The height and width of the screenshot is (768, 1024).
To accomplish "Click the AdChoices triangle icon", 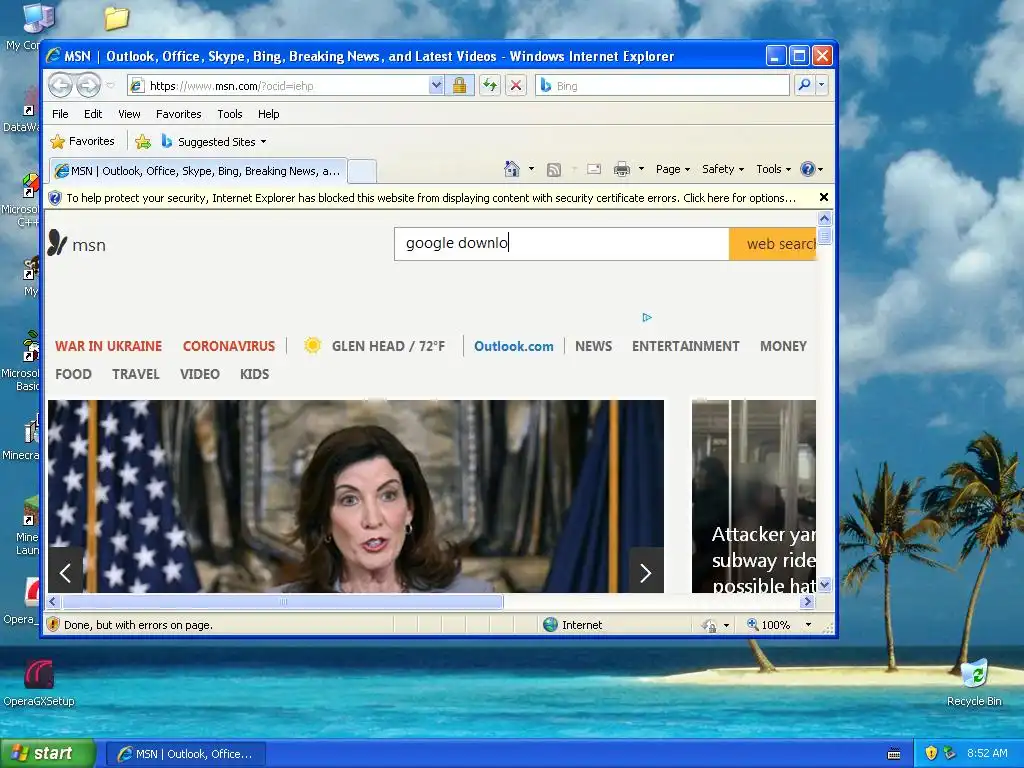I will pos(647,317).
